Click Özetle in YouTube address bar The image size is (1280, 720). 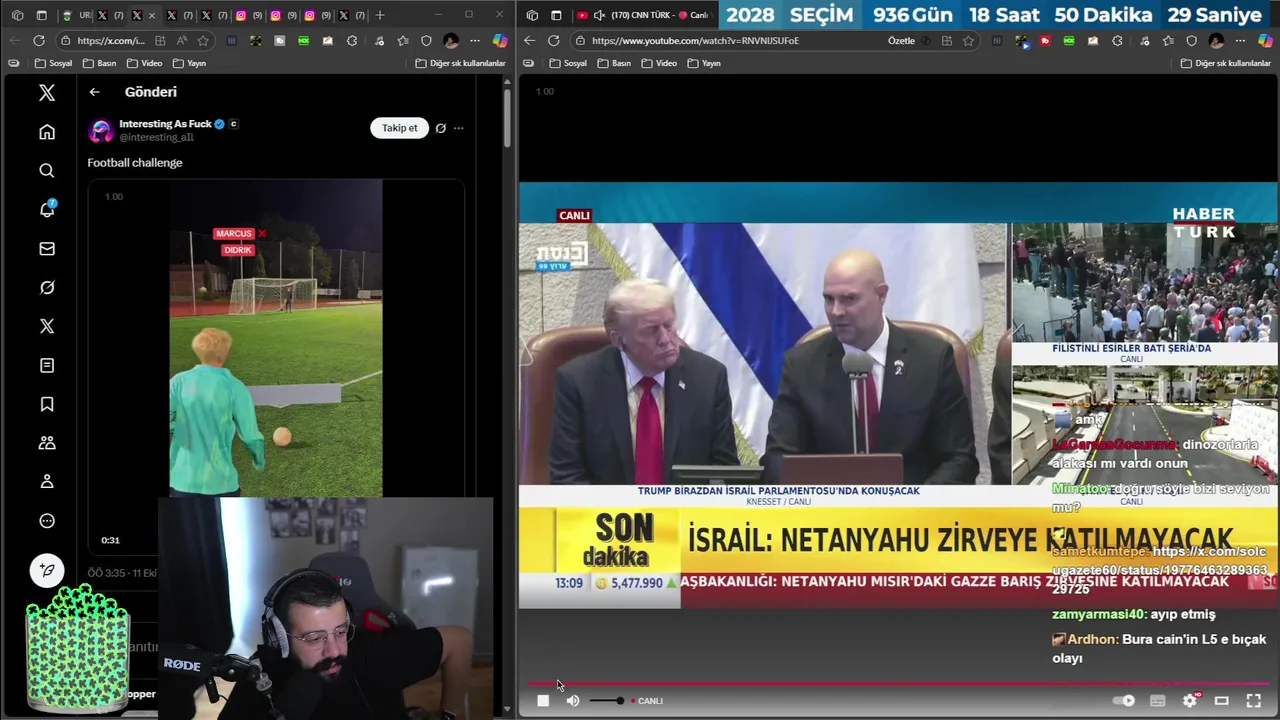coord(901,41)
